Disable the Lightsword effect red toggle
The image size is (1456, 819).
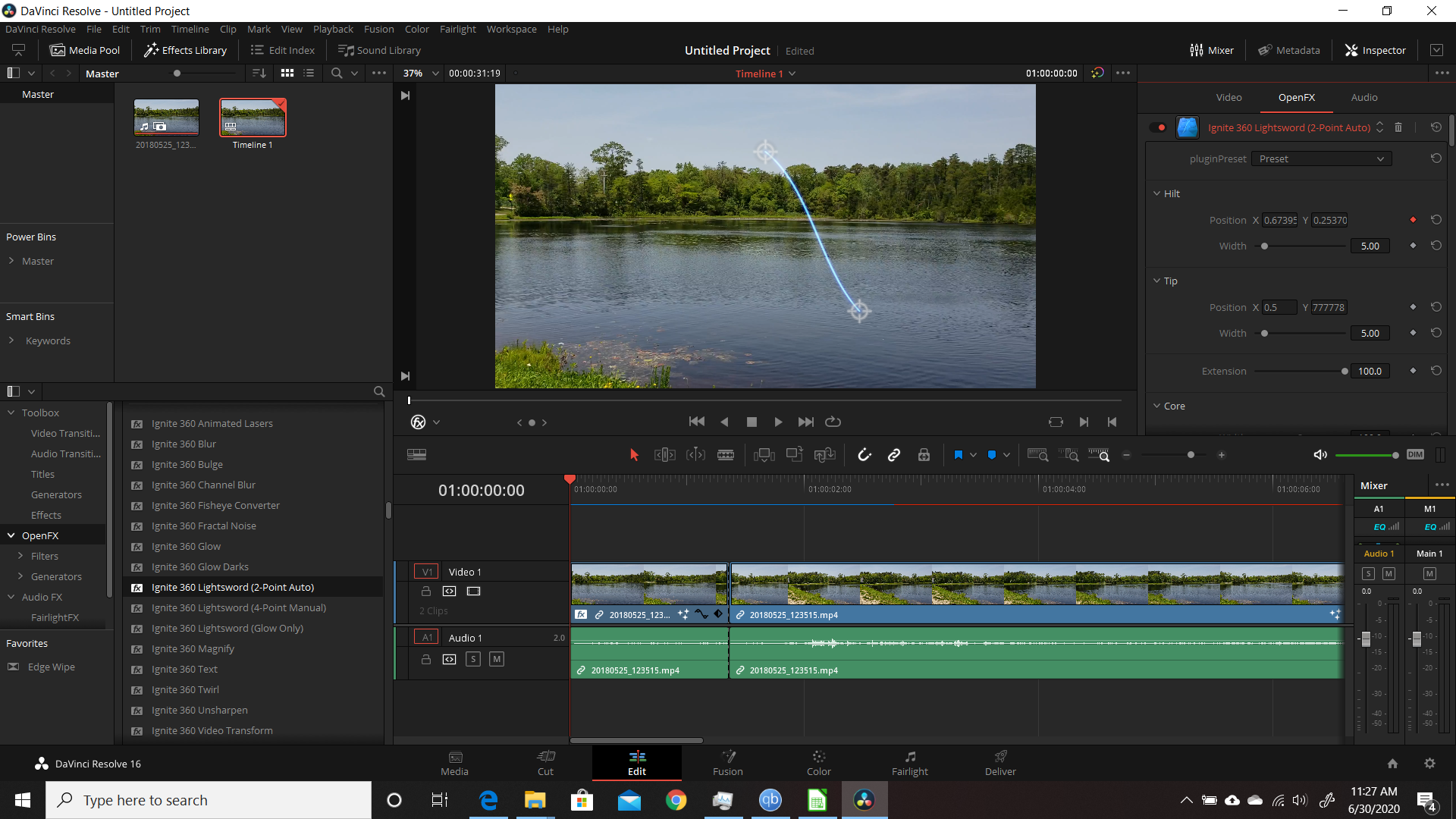pyautogui.click(x=1158, y=127)
